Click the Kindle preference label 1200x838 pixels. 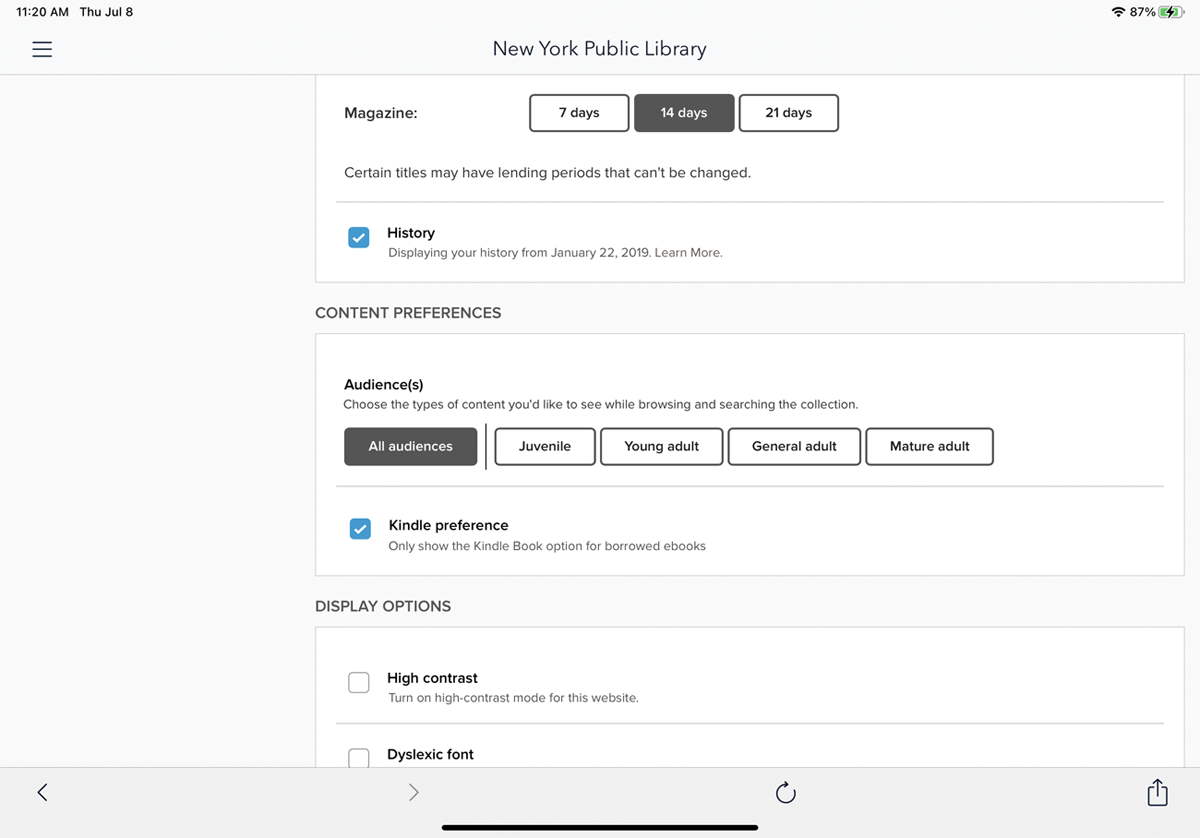(449, 525)
